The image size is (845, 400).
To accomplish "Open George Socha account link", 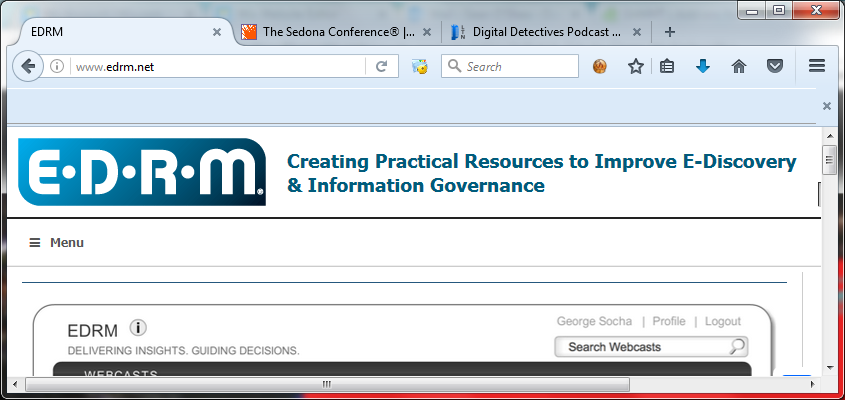I will pyautogui.click(x=594, y=321).
